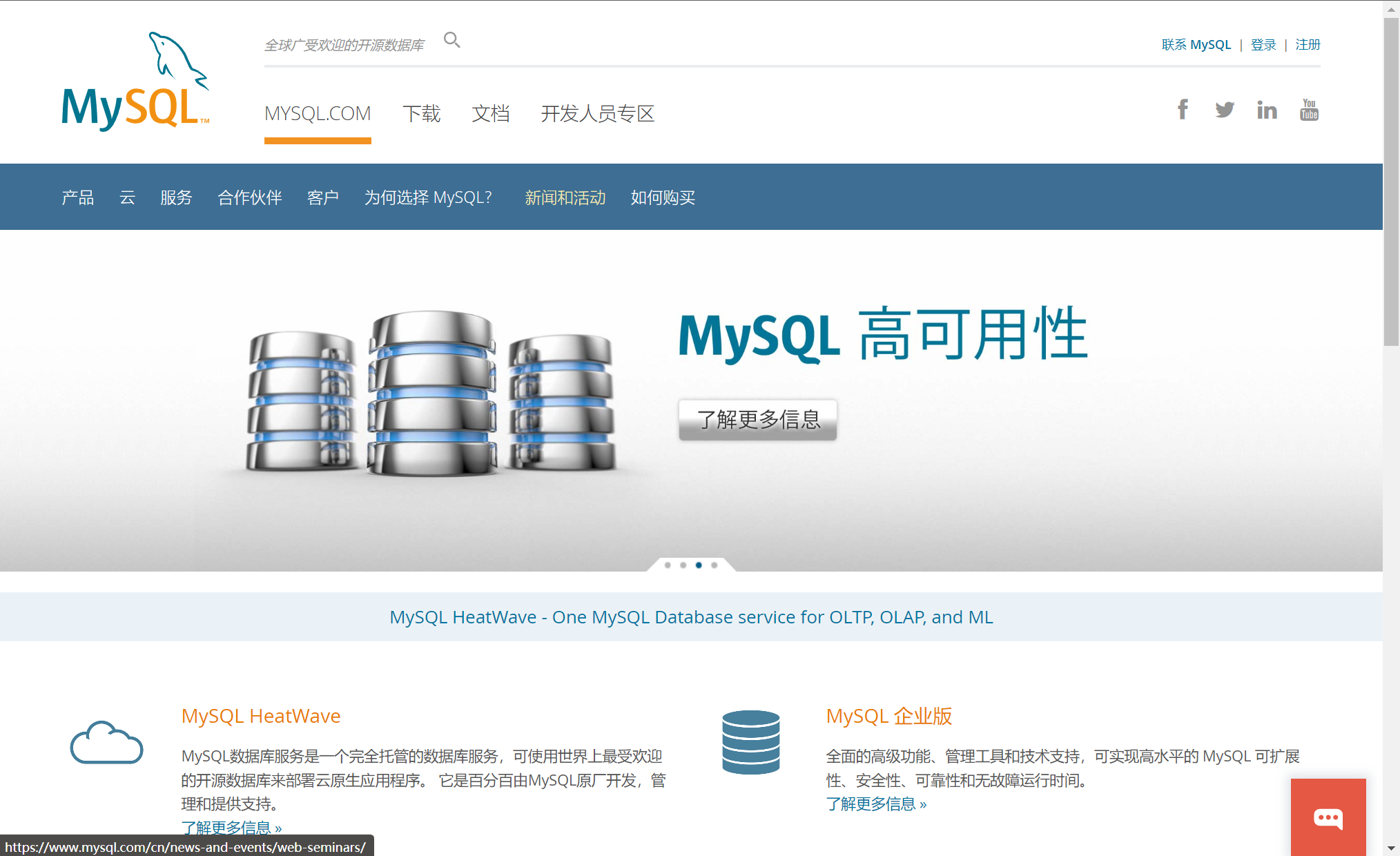This screenshot has height=856, width=1400.
Task: Switch to the fourth carousel slide dot
Action: tap(714, 565)
